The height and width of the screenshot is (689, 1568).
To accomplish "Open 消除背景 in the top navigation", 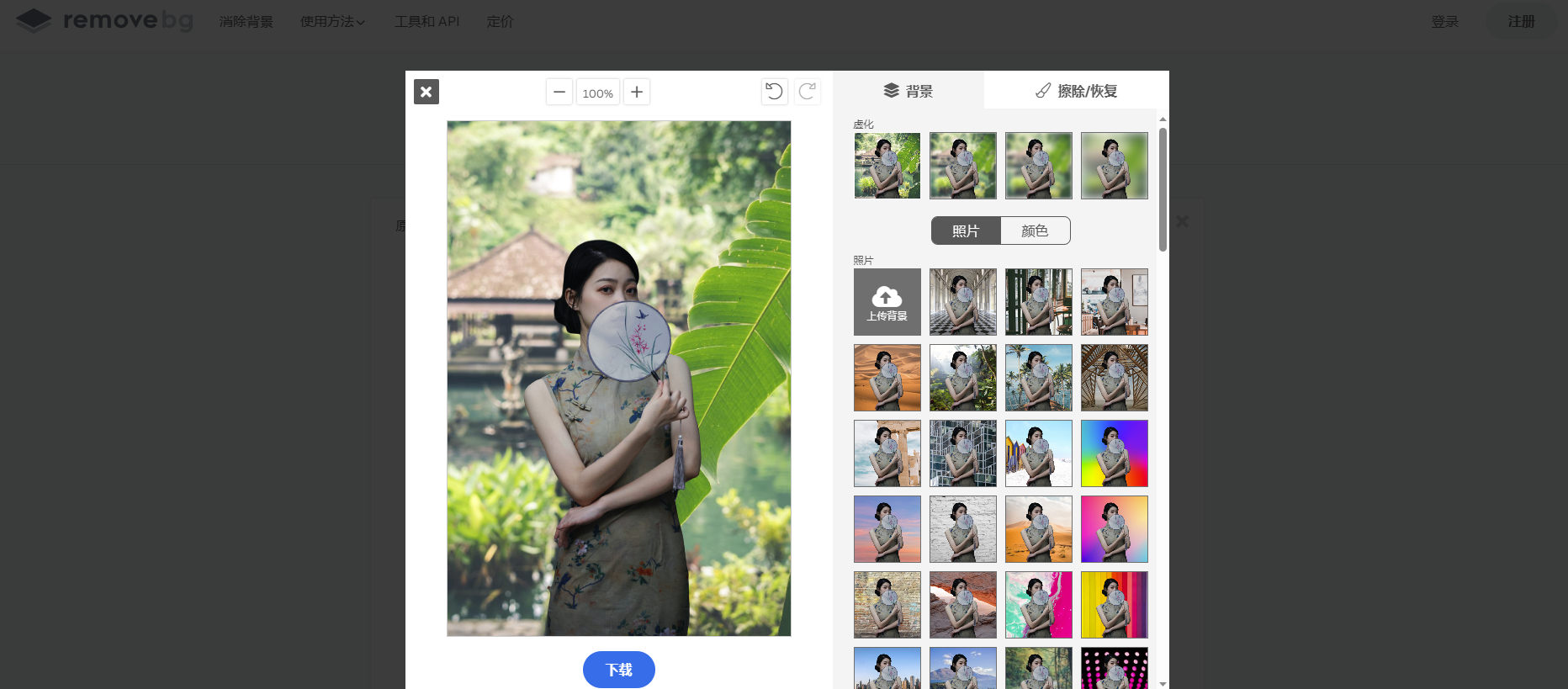I will click(246, 22).
